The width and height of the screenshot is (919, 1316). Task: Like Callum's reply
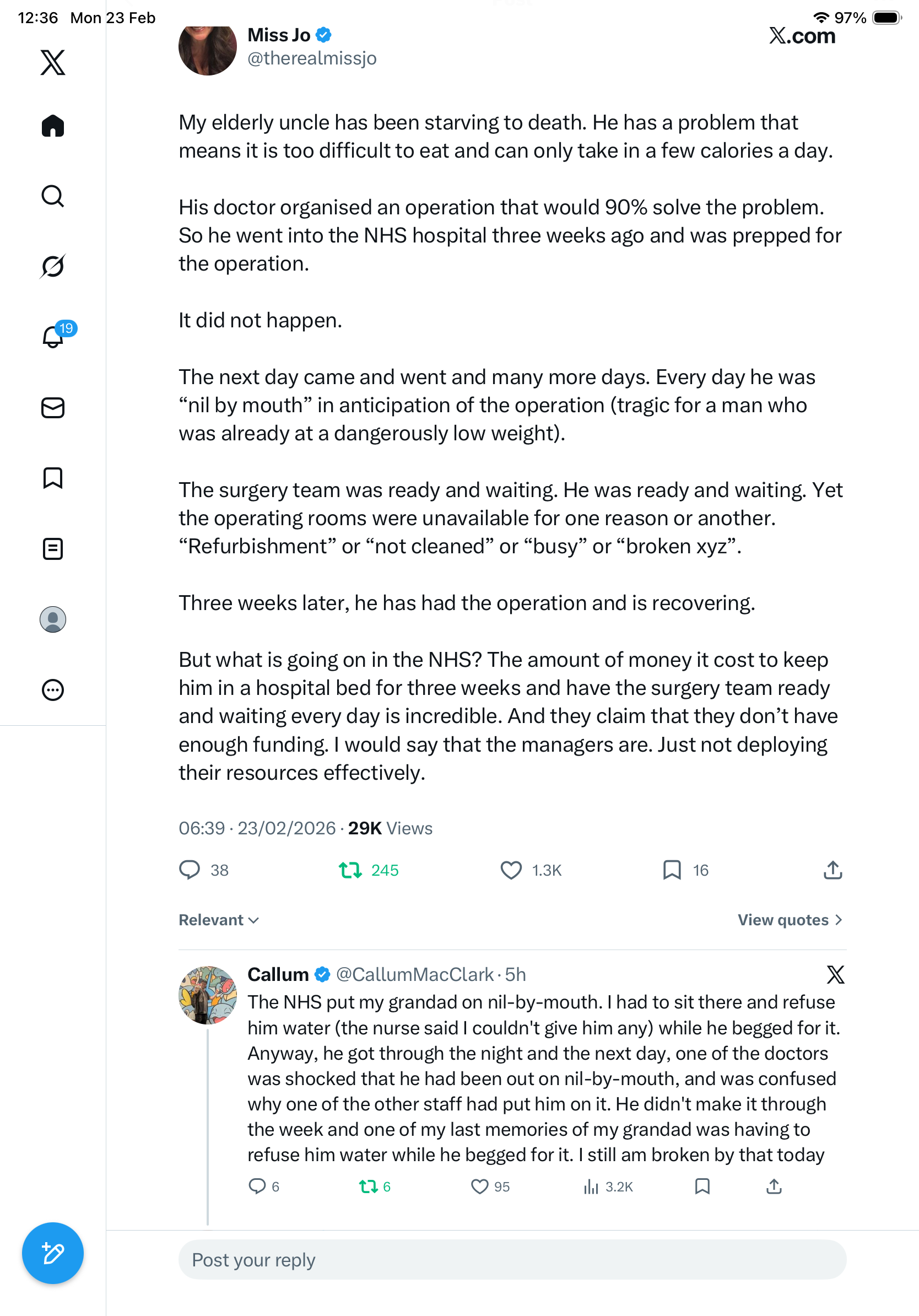pyautogui.click(x=479, y=1186)
